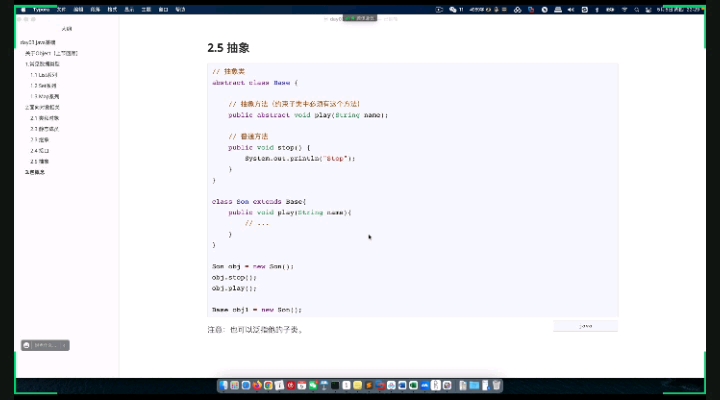This screenshot has width=720, height=400.
Task: Open the volume control in menu bar
Action: (x=571, y=9)
